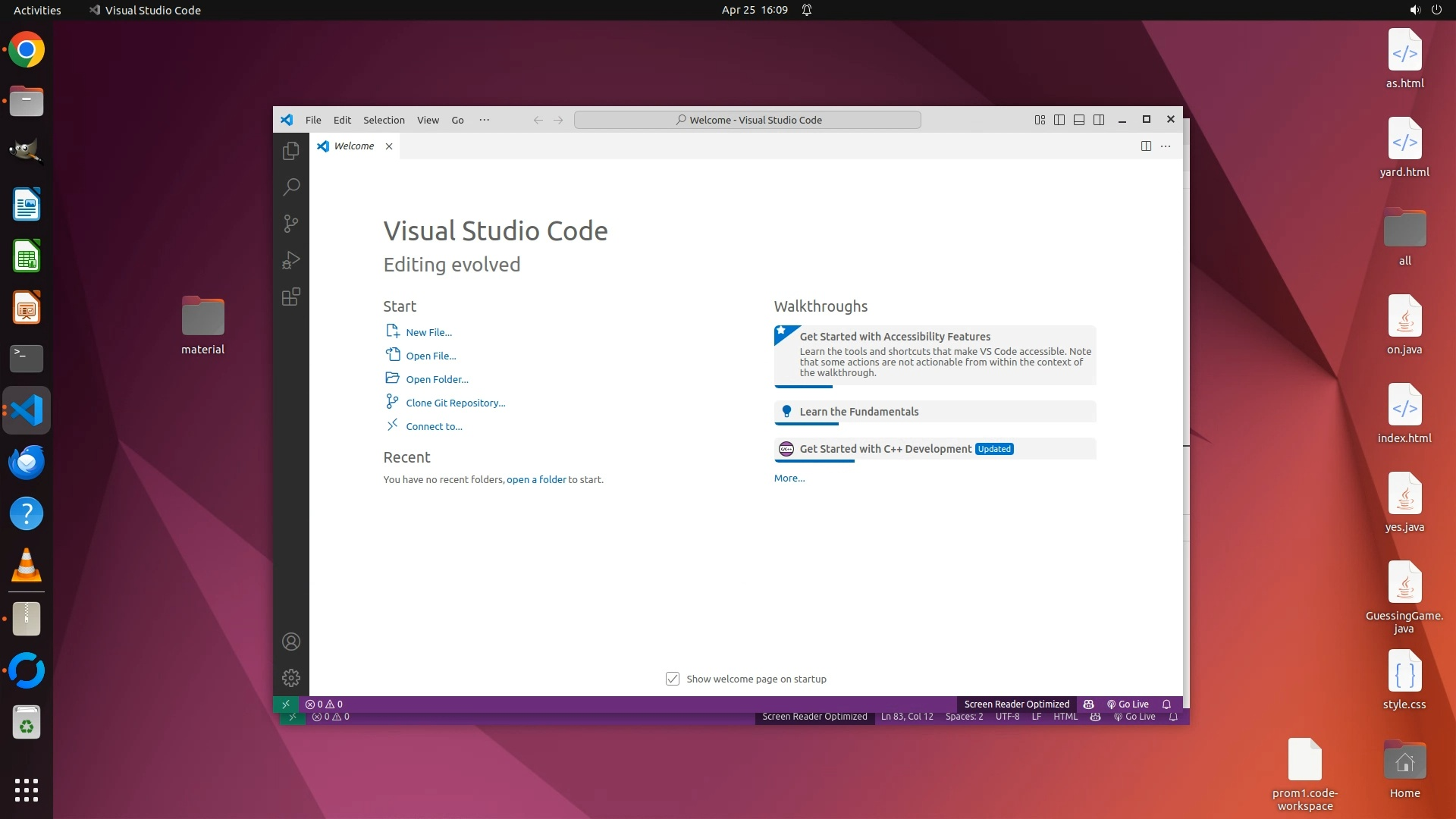The image size is (1456, 819).
Task: Open the Search view icon
Action: [290, 187]
